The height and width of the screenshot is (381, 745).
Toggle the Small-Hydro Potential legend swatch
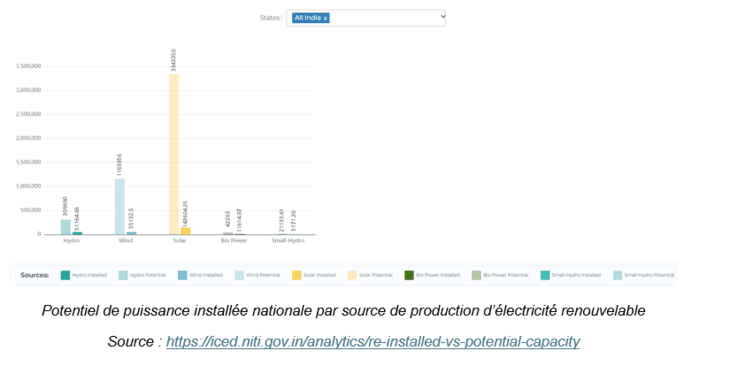[x=617, y=275]
